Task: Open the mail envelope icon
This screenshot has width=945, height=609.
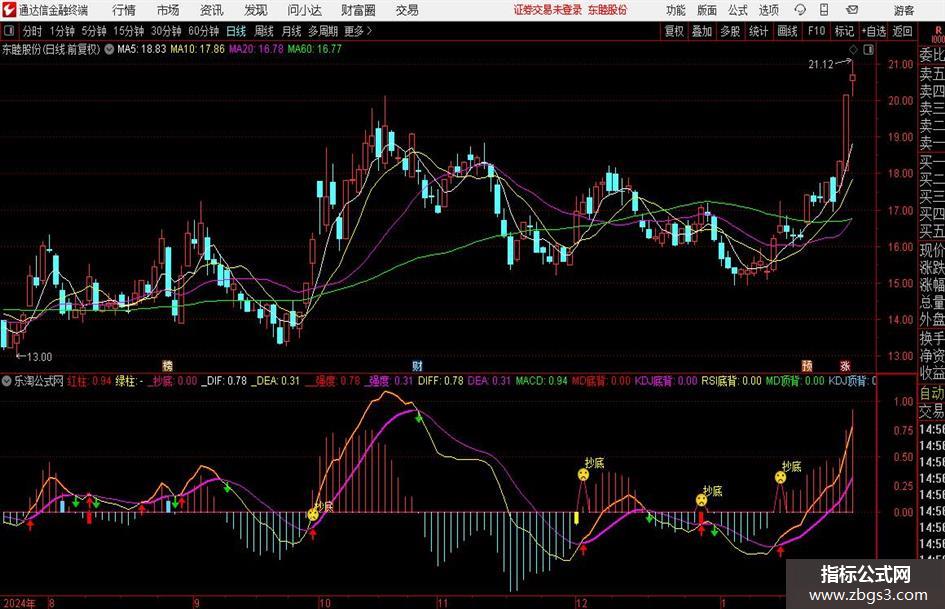Action: [852, 10]
